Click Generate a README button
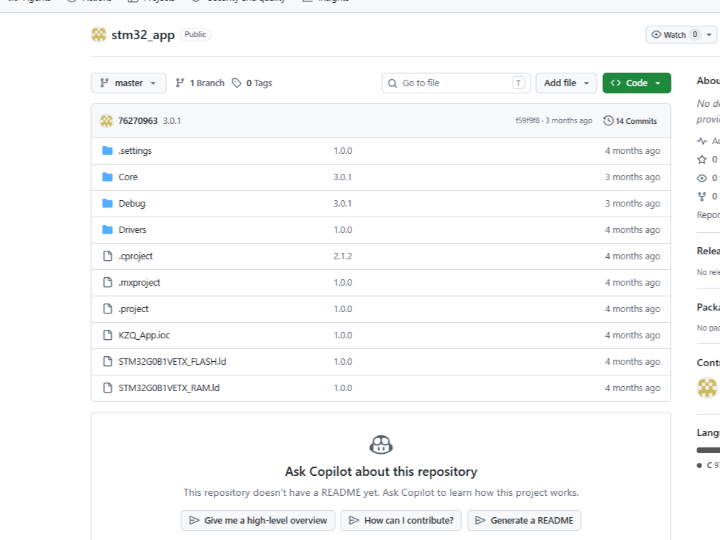 (524, 520)
